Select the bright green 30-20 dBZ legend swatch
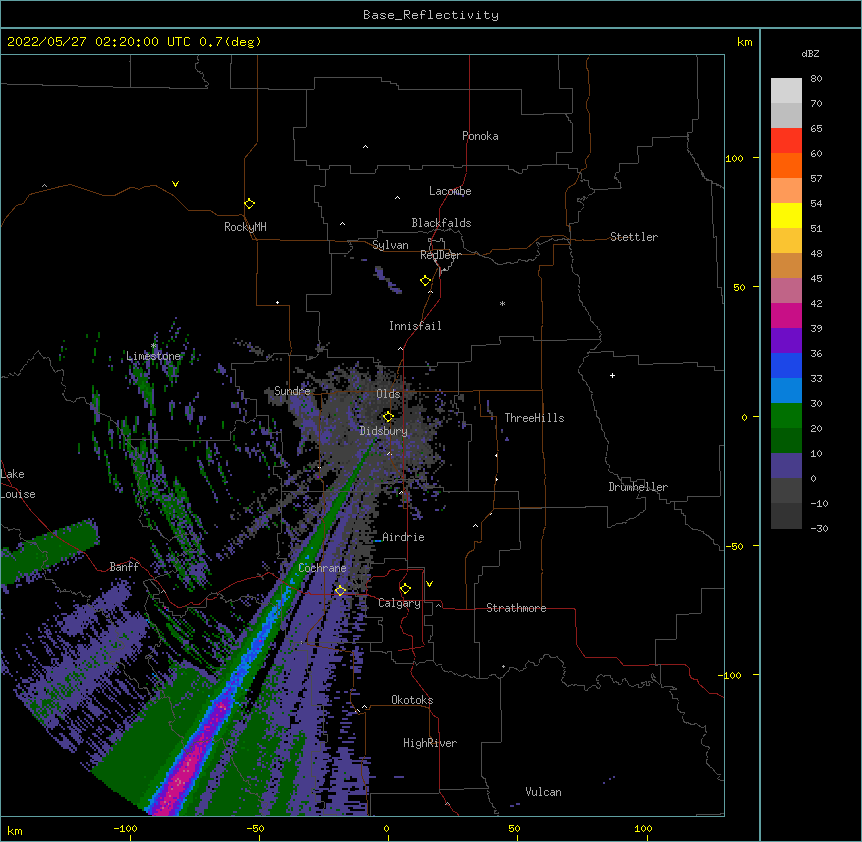The height and width of the screenshot is (842, 862). coord(786,416)
